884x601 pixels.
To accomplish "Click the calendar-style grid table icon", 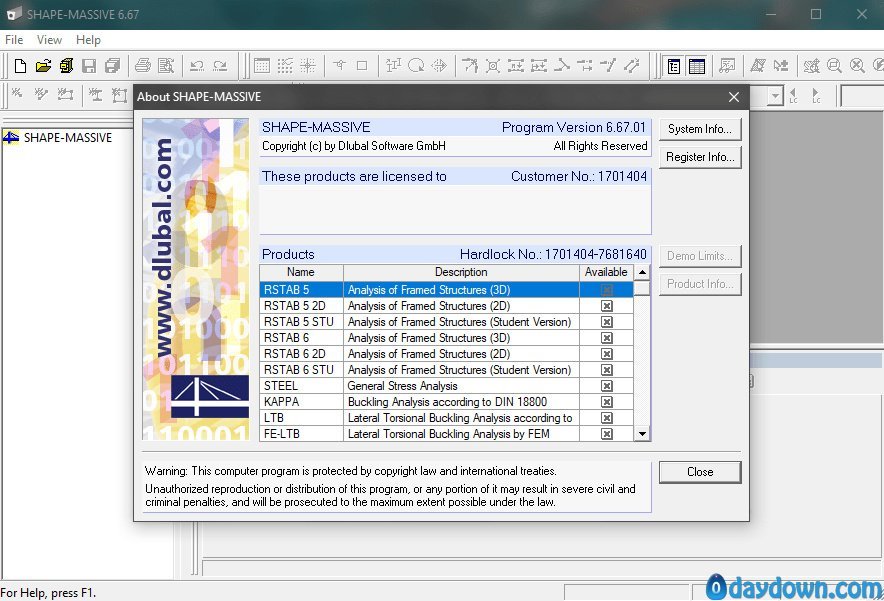I will coord(262,66).
